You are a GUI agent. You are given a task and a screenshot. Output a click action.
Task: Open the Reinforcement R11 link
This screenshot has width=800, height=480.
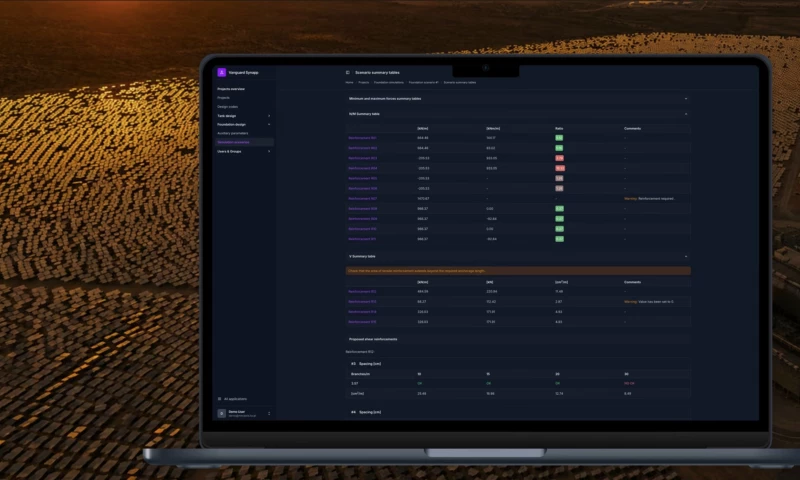tap(362, 239)
